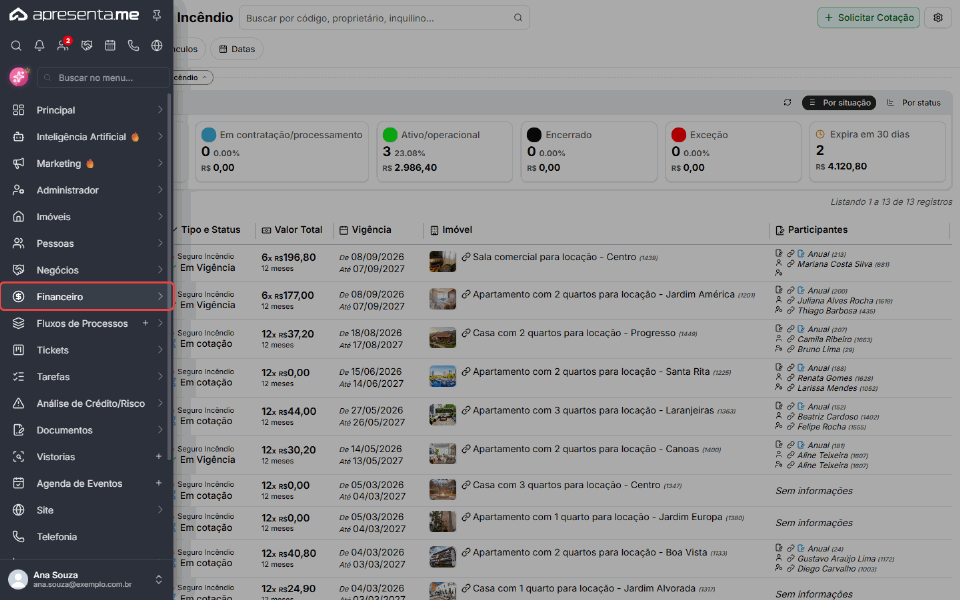Open the Telefonia menu item
Viewport: 960px width, 600px height.
87,537
